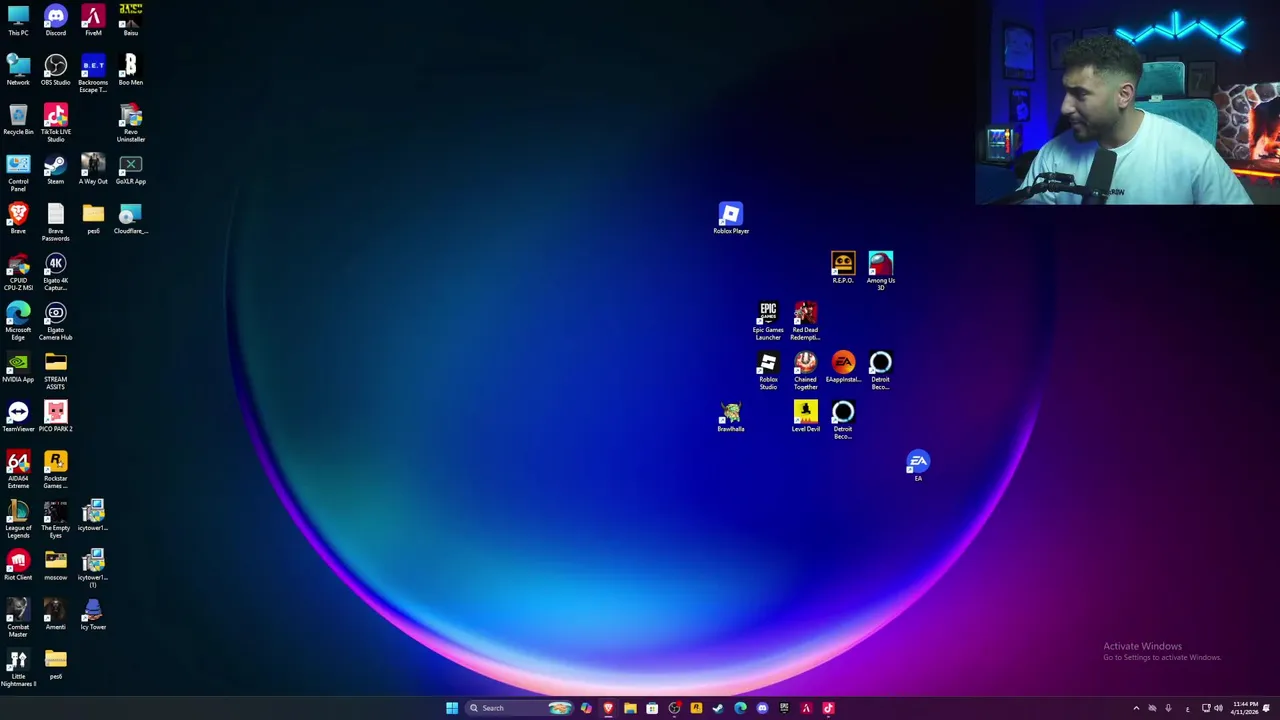Image resolution: width=1280 pixels, height=720 pixels.
Task: Select the Epic Games Launcher icon
Action: tap(768, 321)
